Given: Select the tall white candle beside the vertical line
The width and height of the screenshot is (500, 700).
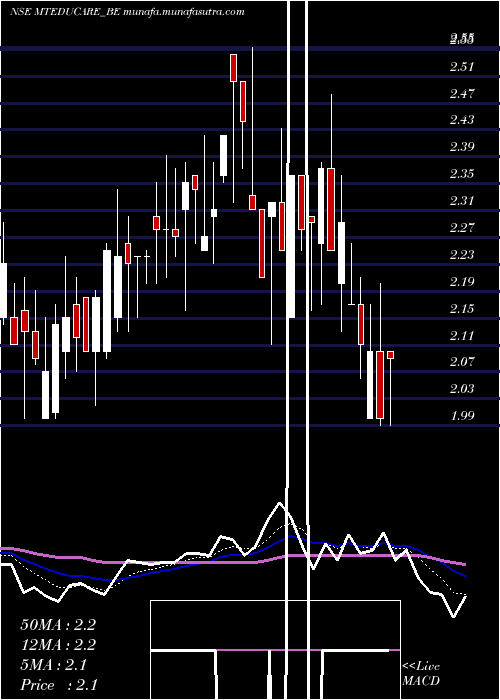Looking at the screenshot, I should (x=291, y=247).
